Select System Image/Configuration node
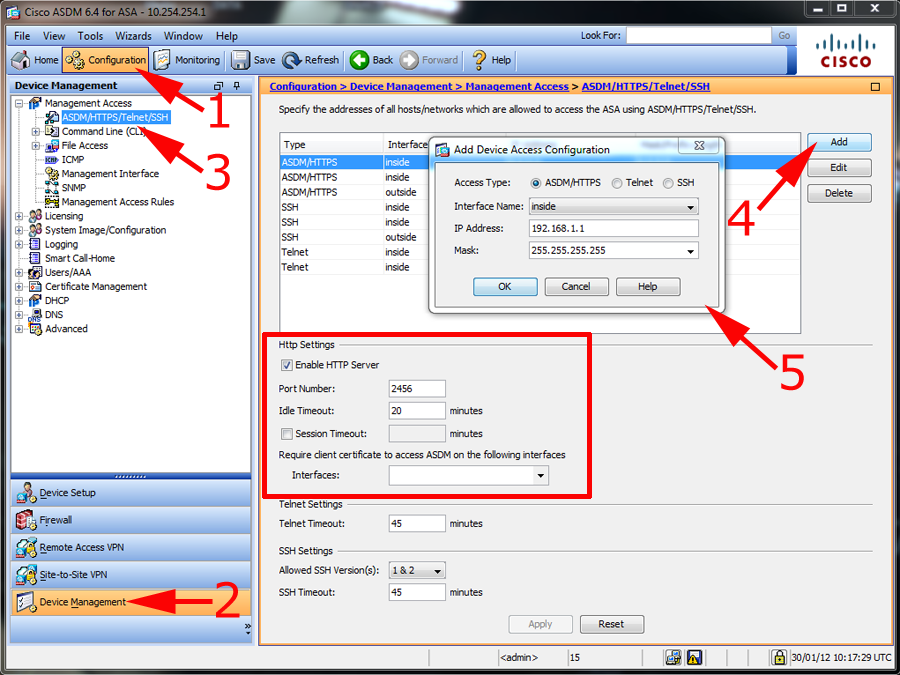 pyautogui.click(x=106, y=230)
